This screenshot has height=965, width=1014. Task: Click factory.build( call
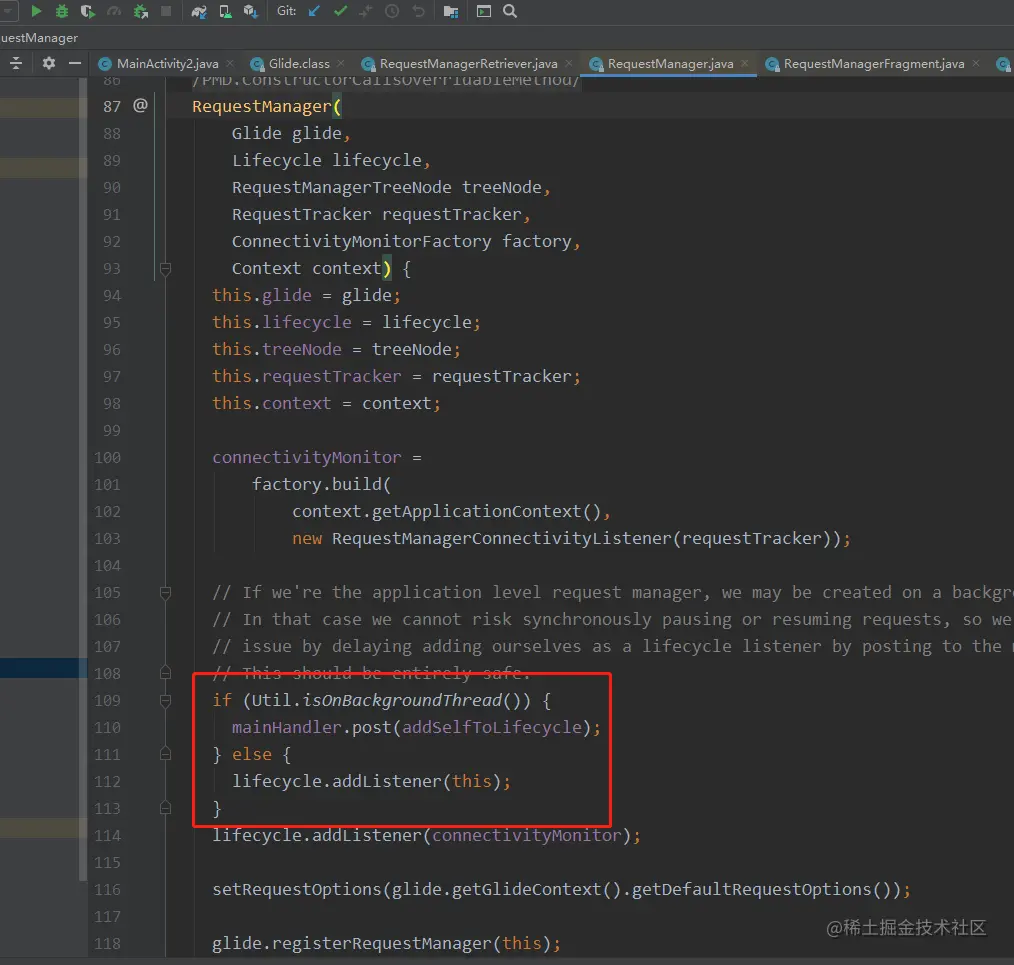tap(321, 484)
